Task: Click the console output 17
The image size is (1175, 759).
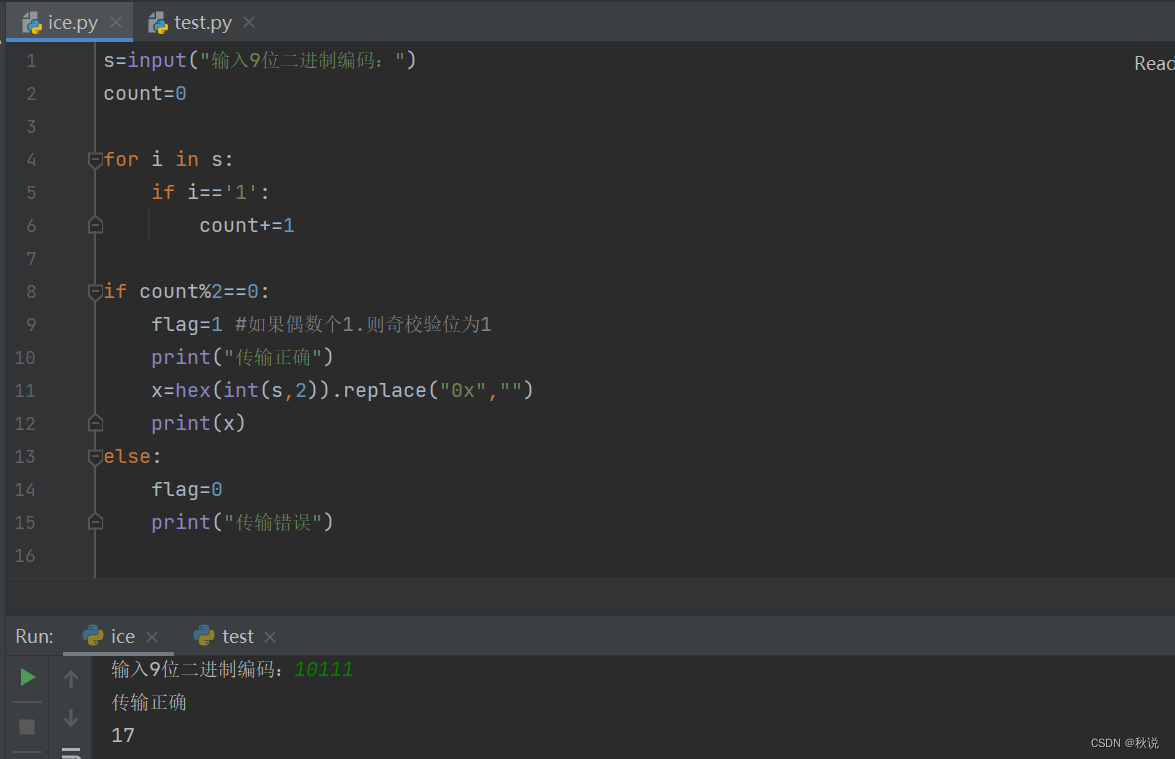Action: click(123, 735)
